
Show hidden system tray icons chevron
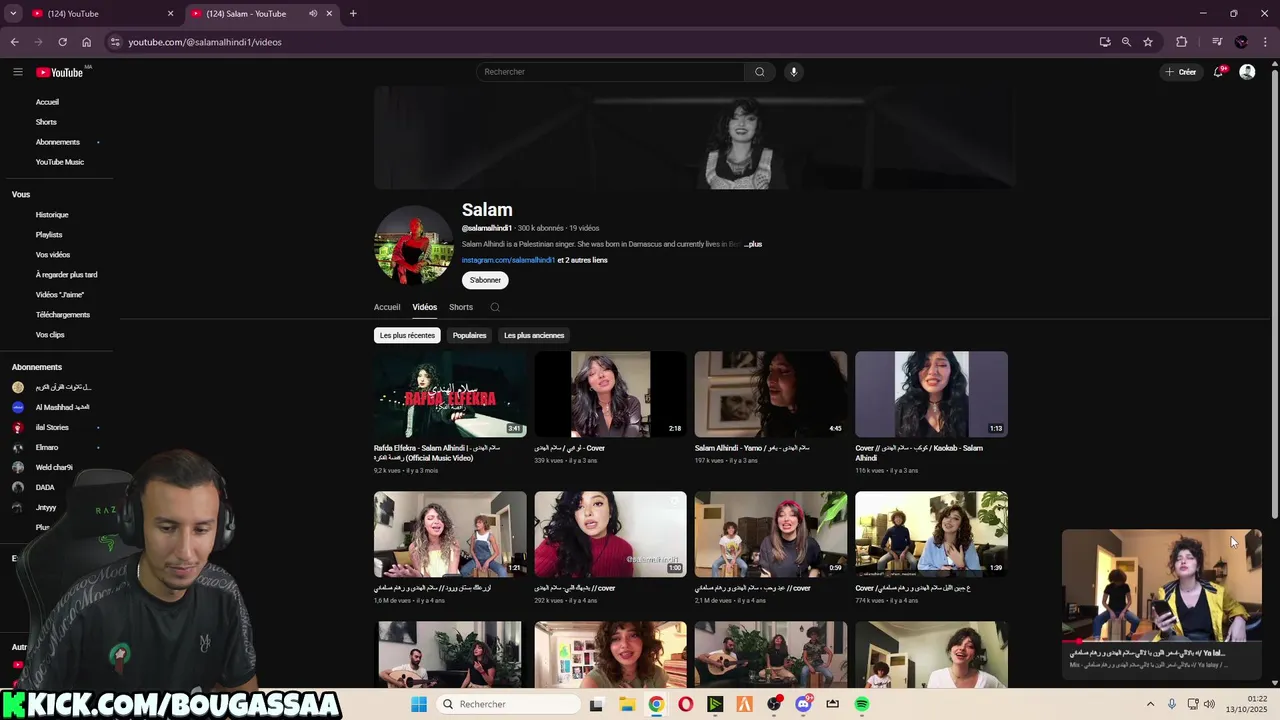1150,704
